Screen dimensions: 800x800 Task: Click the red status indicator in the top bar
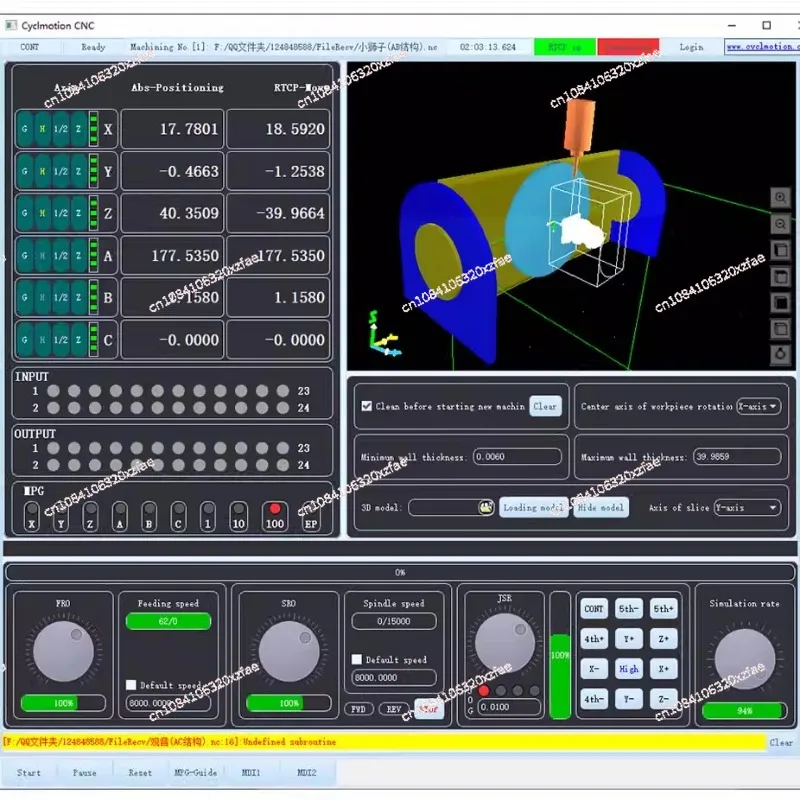(x=628, y=47)
